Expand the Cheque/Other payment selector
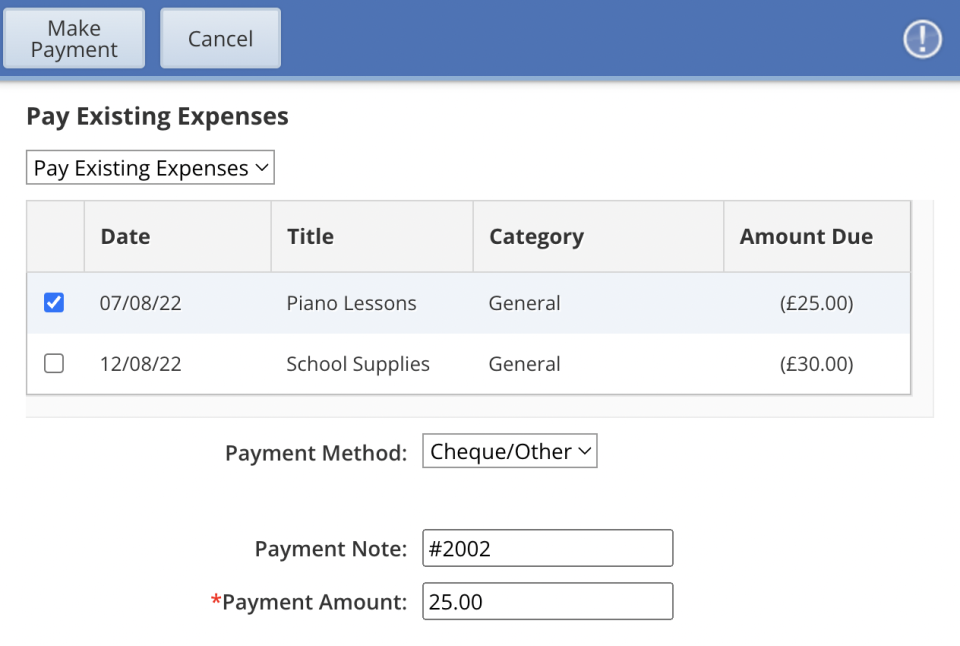Viewport: 960px width, 646px height. click(x=509, y=451)
